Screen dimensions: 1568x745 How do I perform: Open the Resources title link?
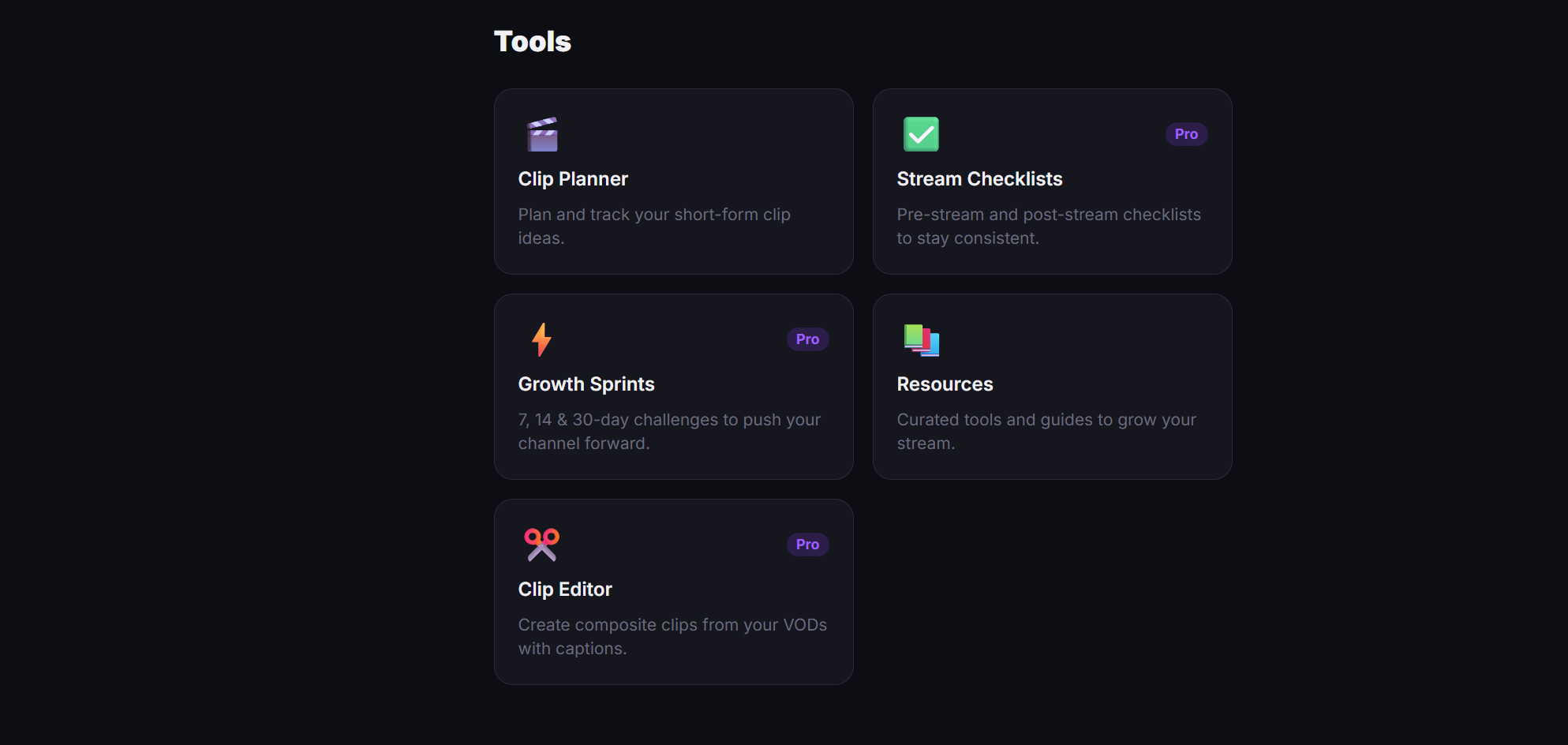pyautogui.click(x=945, y=384)
